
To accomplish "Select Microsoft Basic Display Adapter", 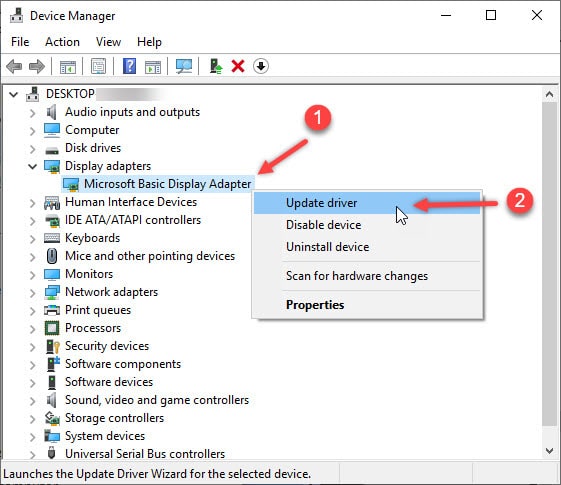I will tap(167, 184).
